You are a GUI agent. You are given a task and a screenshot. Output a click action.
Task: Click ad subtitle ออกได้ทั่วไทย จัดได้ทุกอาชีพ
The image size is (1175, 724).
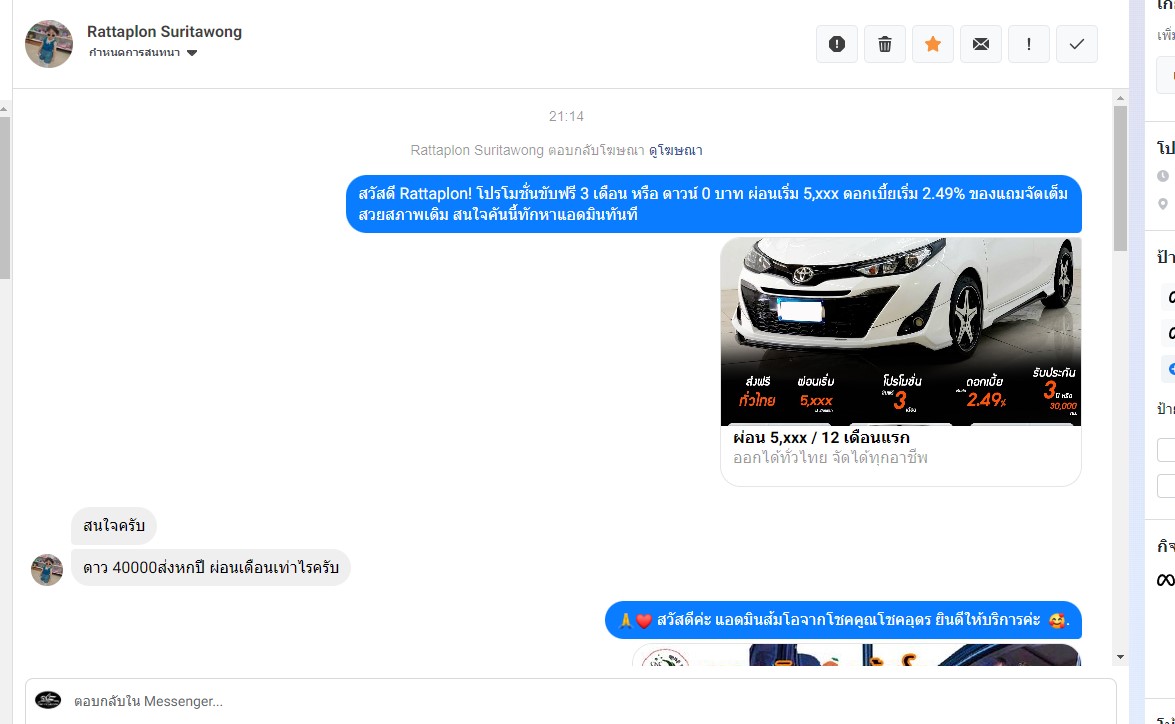(830, 457)
